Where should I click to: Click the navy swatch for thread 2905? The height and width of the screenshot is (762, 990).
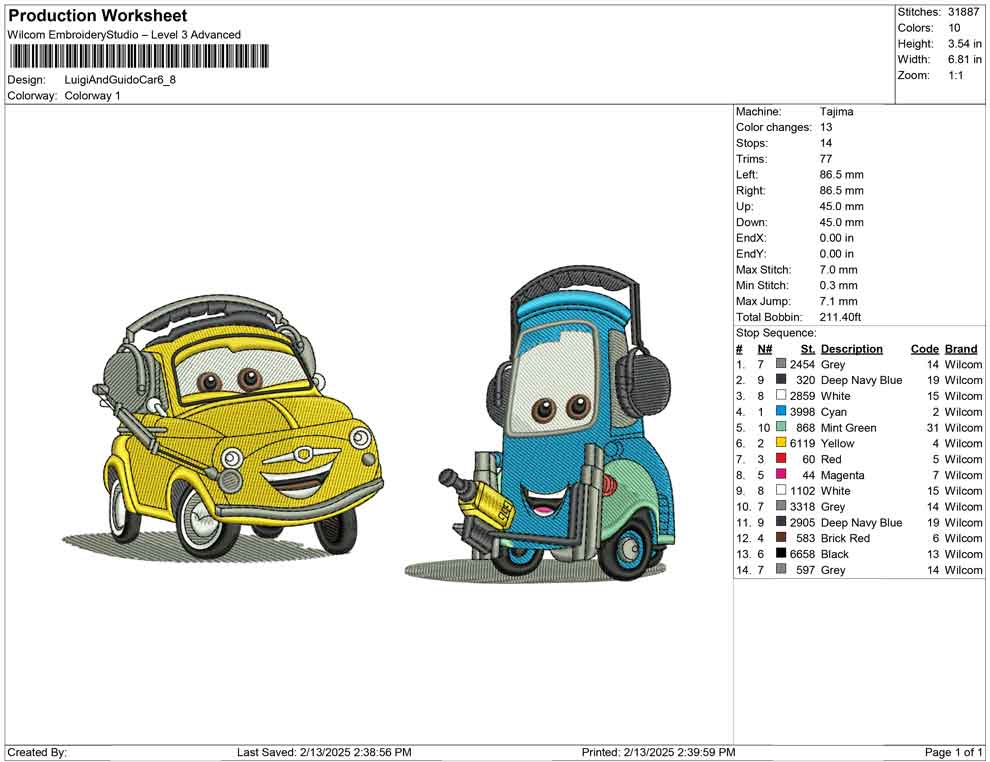(x=781, y=521)
